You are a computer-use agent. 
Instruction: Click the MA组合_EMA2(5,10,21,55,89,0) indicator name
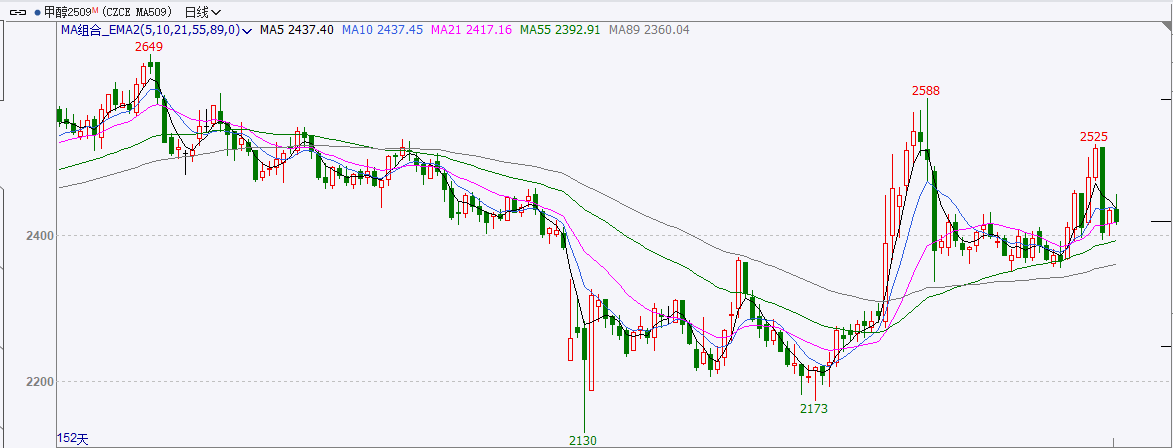pyautogui.click(x=150, y=30)
